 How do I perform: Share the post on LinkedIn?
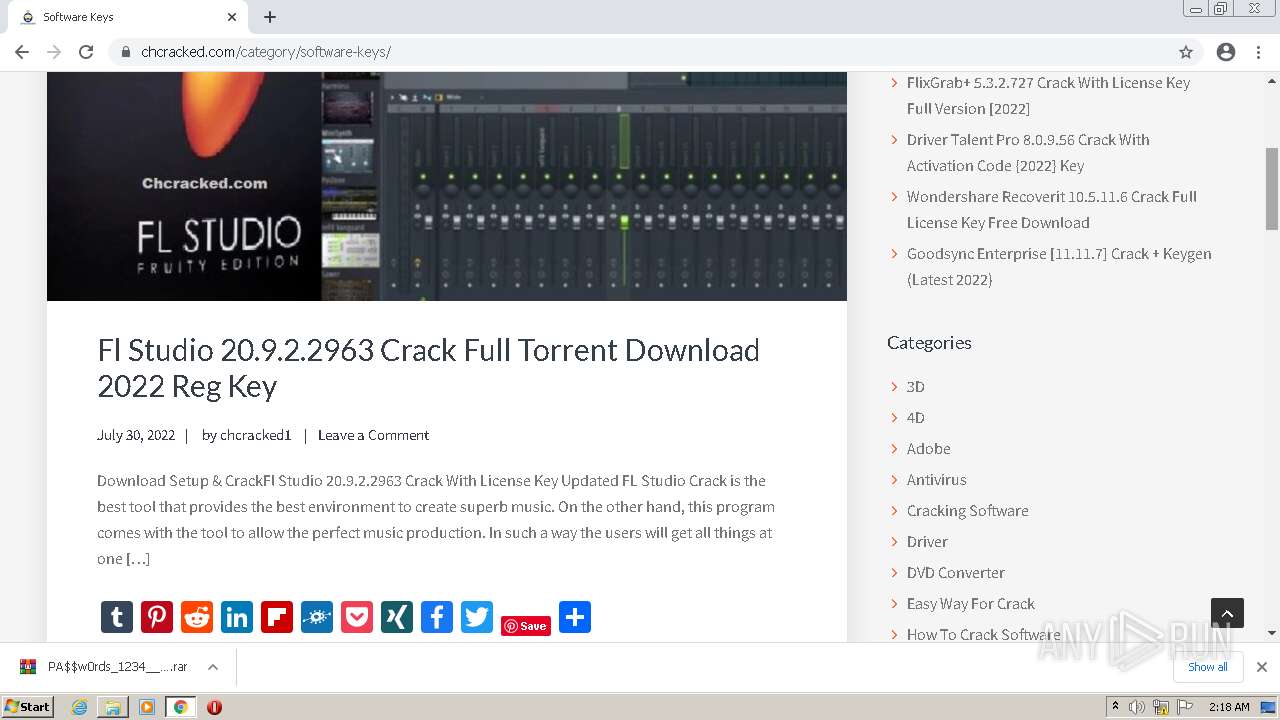237,617
